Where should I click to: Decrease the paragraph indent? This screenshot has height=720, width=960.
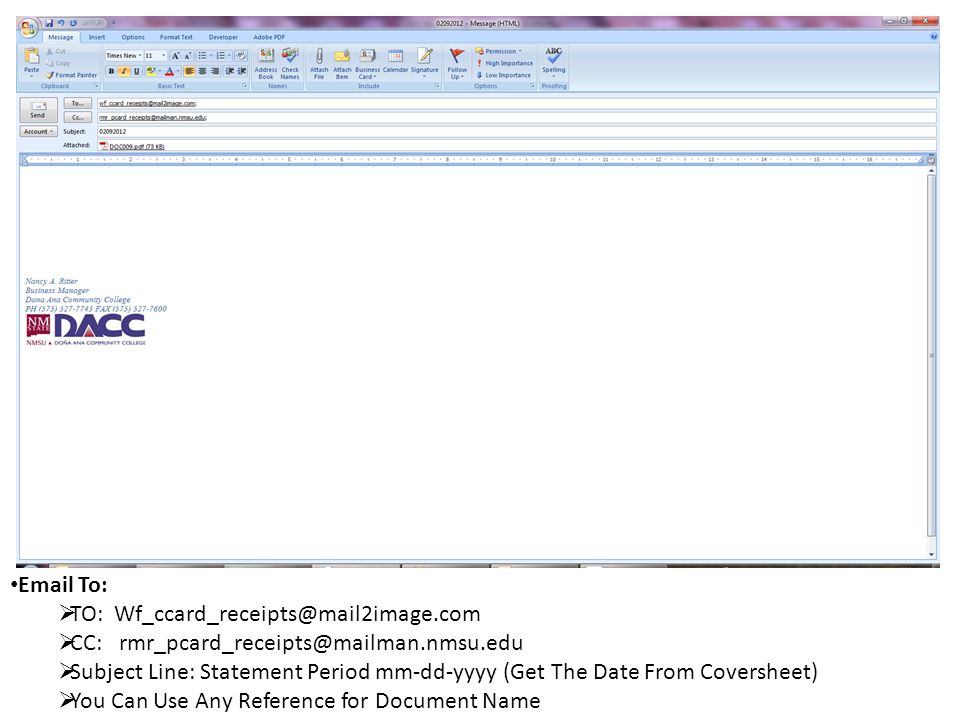tap(230, 72)
